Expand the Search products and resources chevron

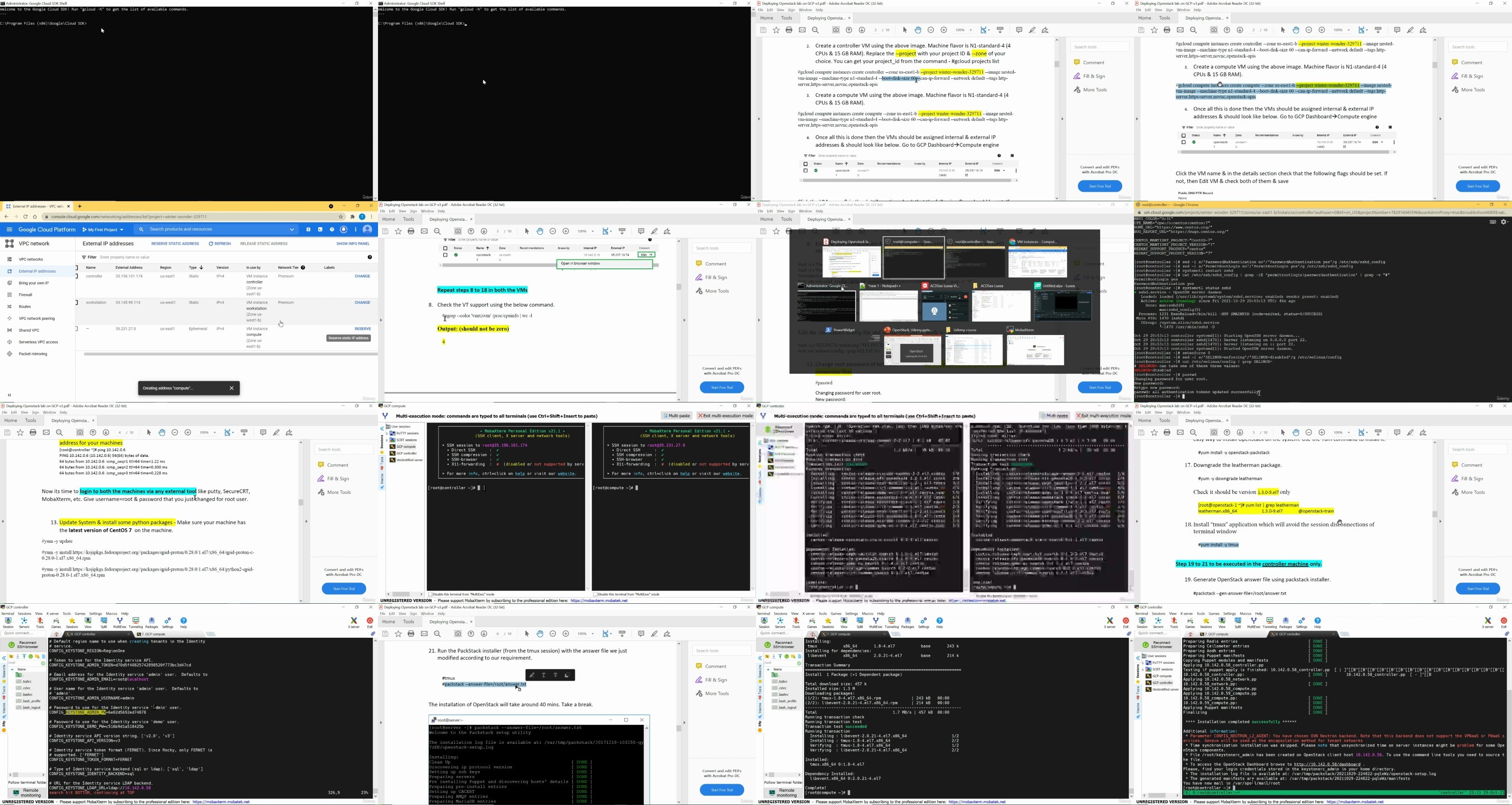tap(292, 230)
